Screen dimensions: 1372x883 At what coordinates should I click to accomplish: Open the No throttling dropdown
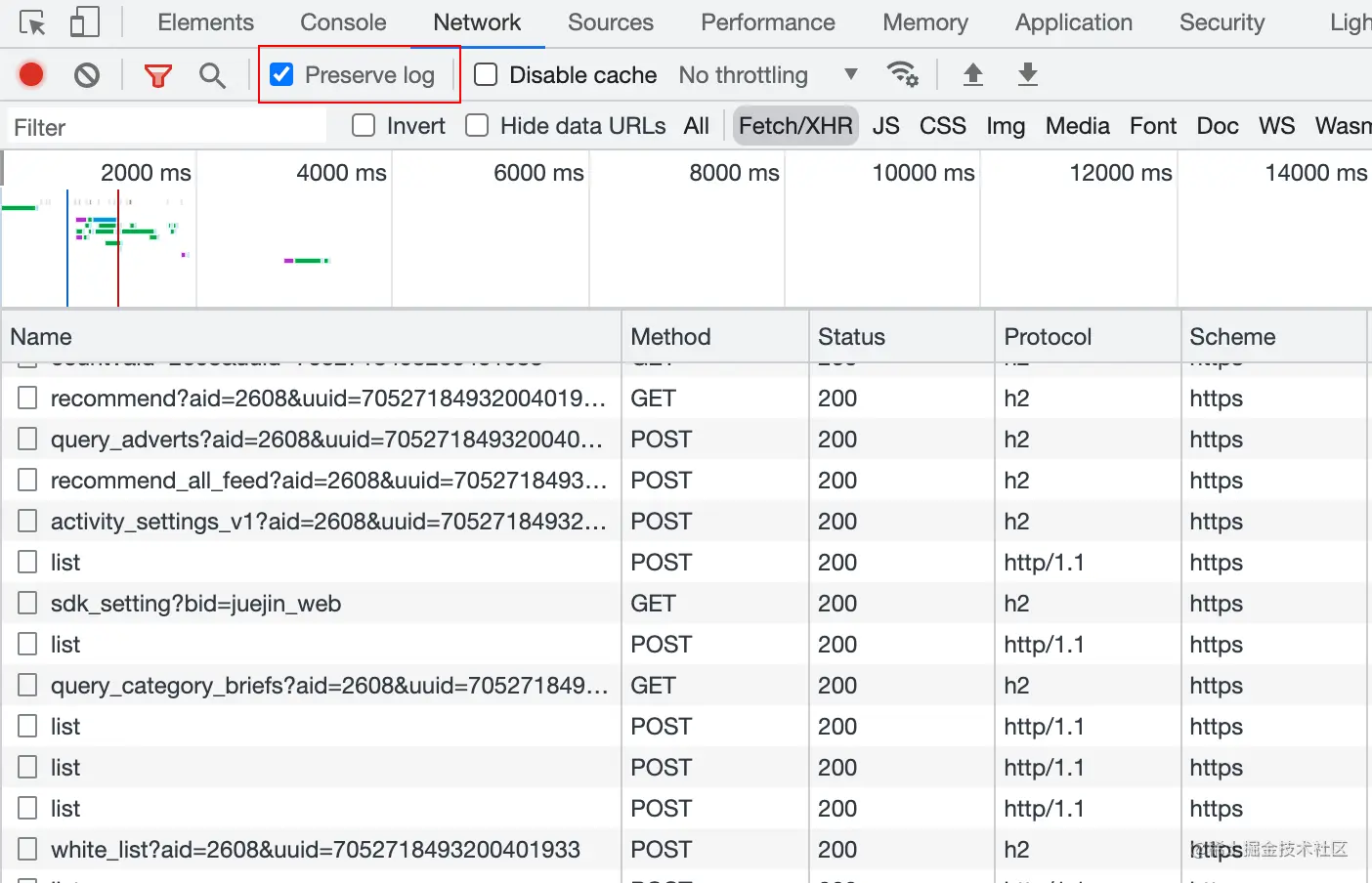[x=768, y=74]
